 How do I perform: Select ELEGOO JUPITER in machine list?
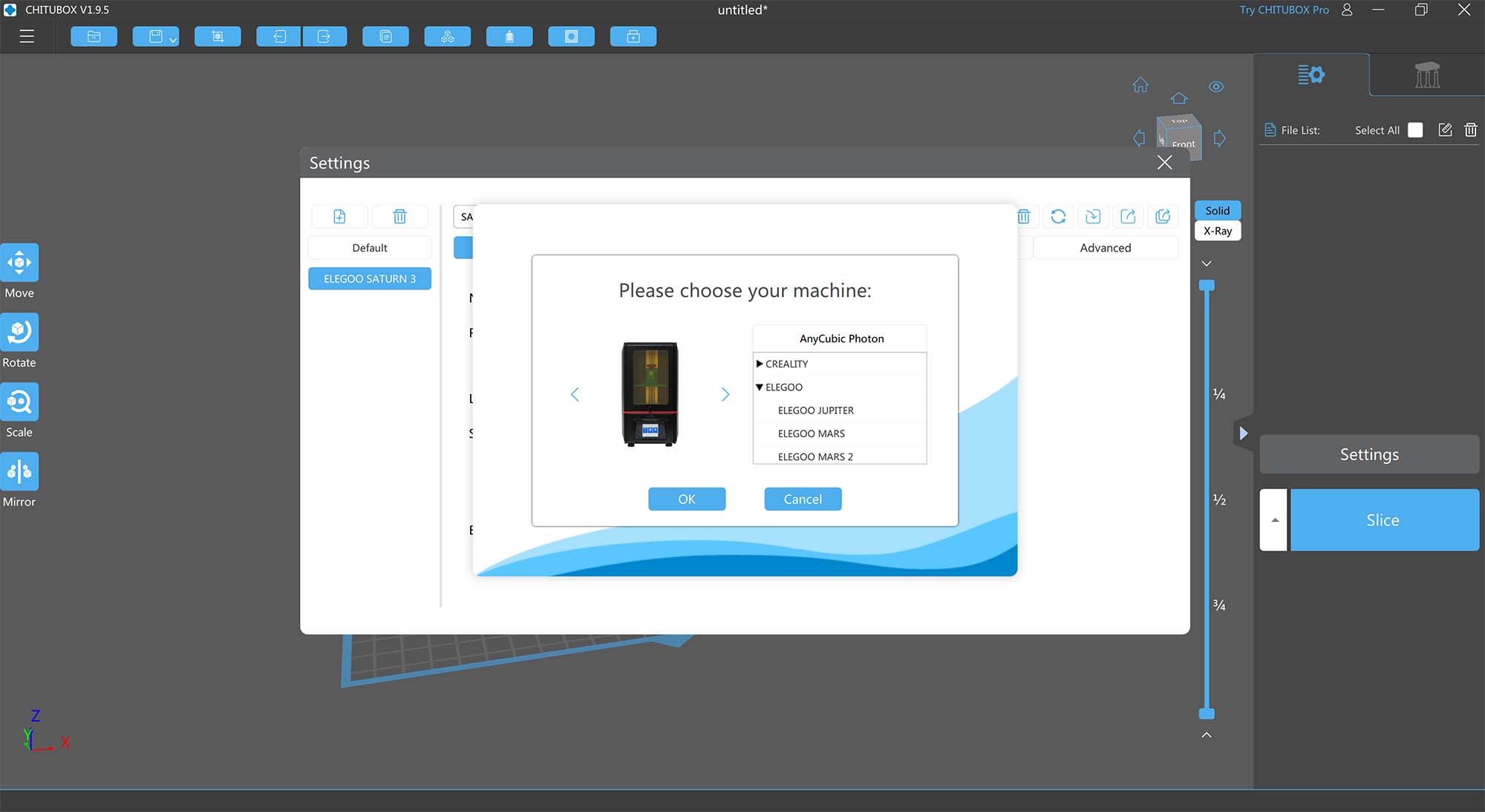[x=840, y=410]
